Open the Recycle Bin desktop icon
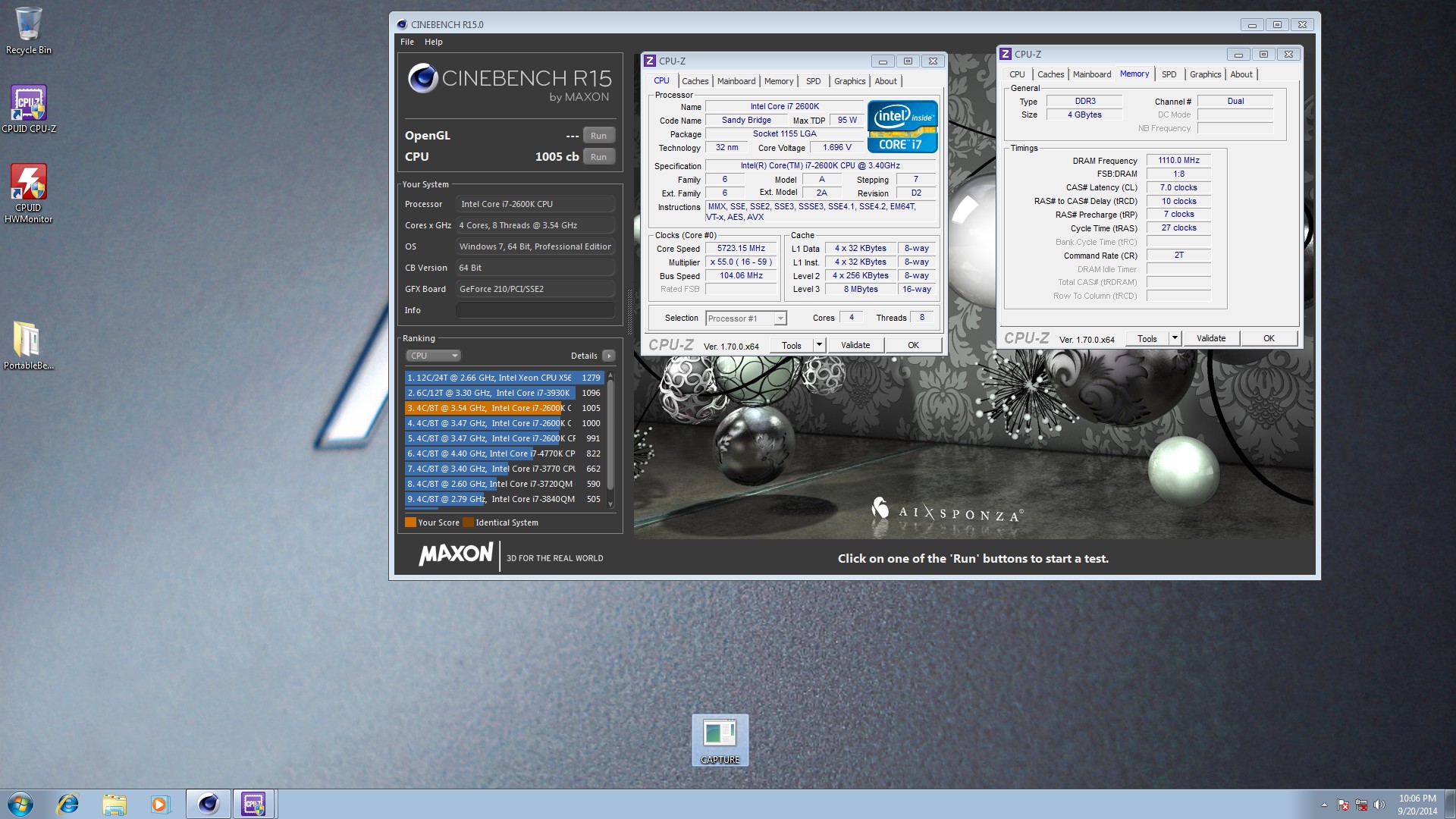 29,30
